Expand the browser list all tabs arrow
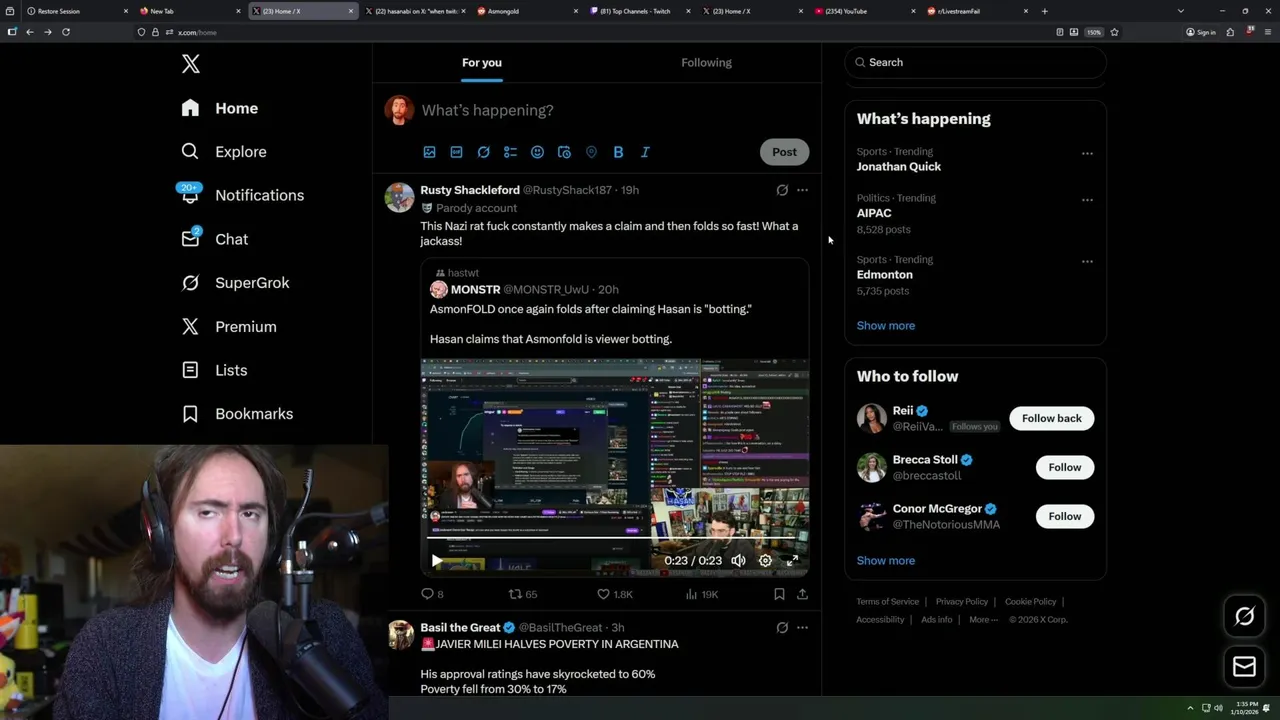This screenshot has width=1280, height=720. 1181,11
